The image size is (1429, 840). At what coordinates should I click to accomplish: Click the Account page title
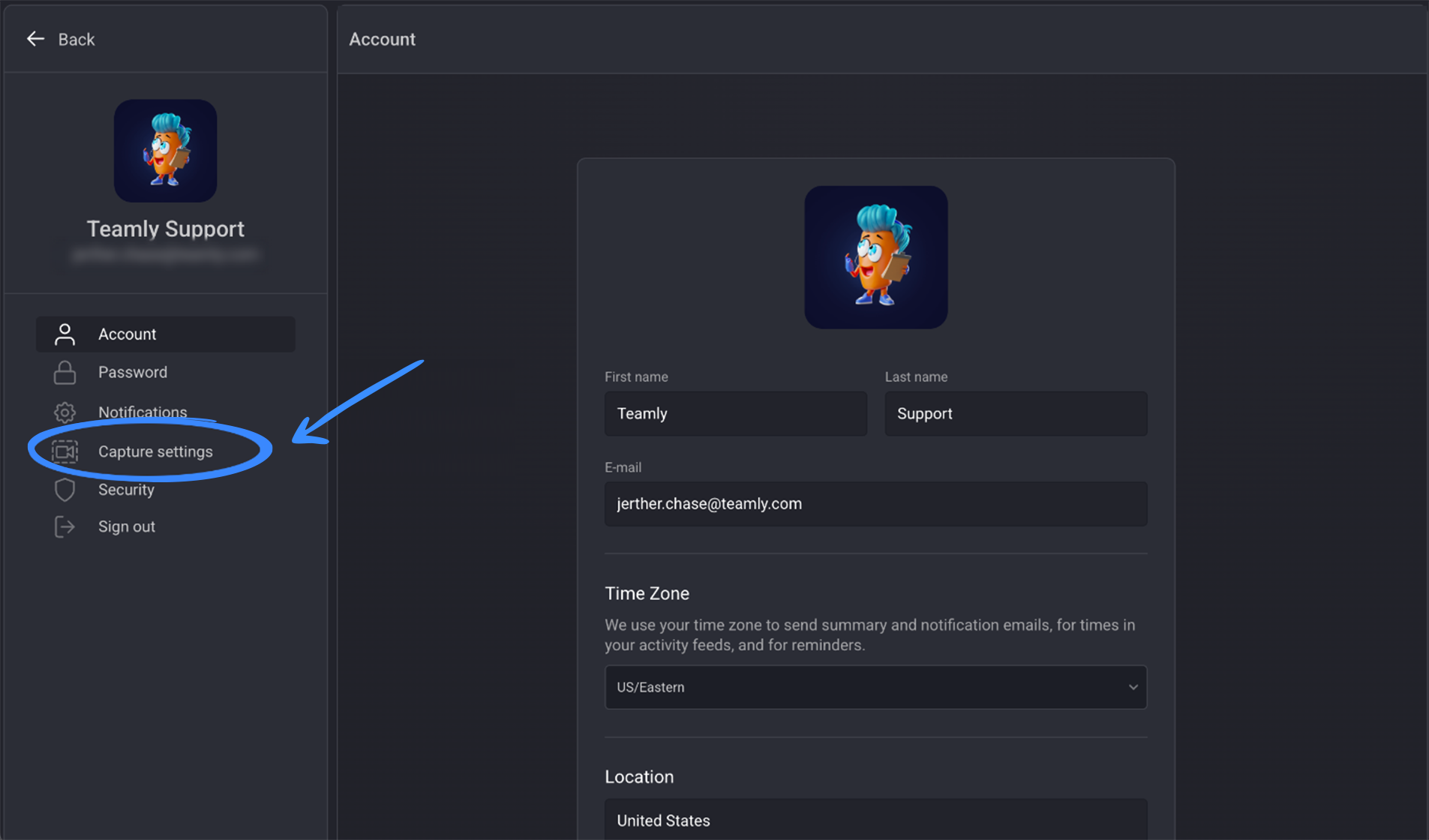[x=383, y=39]
